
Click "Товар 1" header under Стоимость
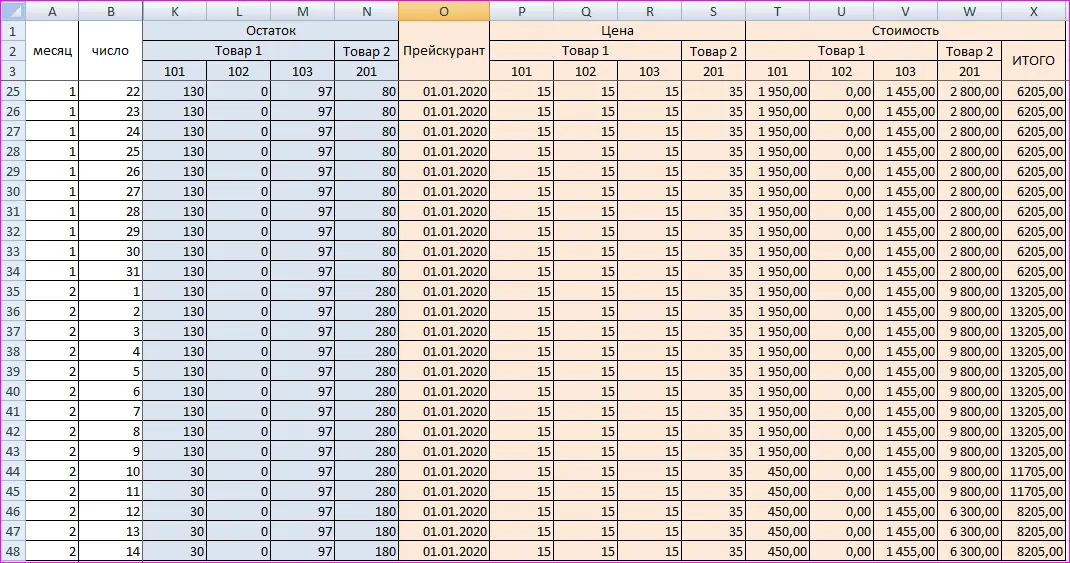(x=841, y=51)
